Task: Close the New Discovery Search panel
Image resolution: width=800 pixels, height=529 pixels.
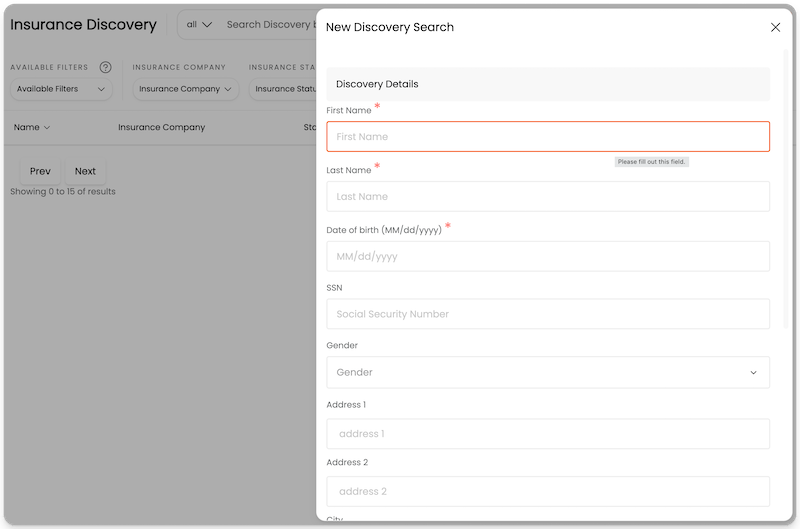Action: pyautogui.click(x=775, y=27)
